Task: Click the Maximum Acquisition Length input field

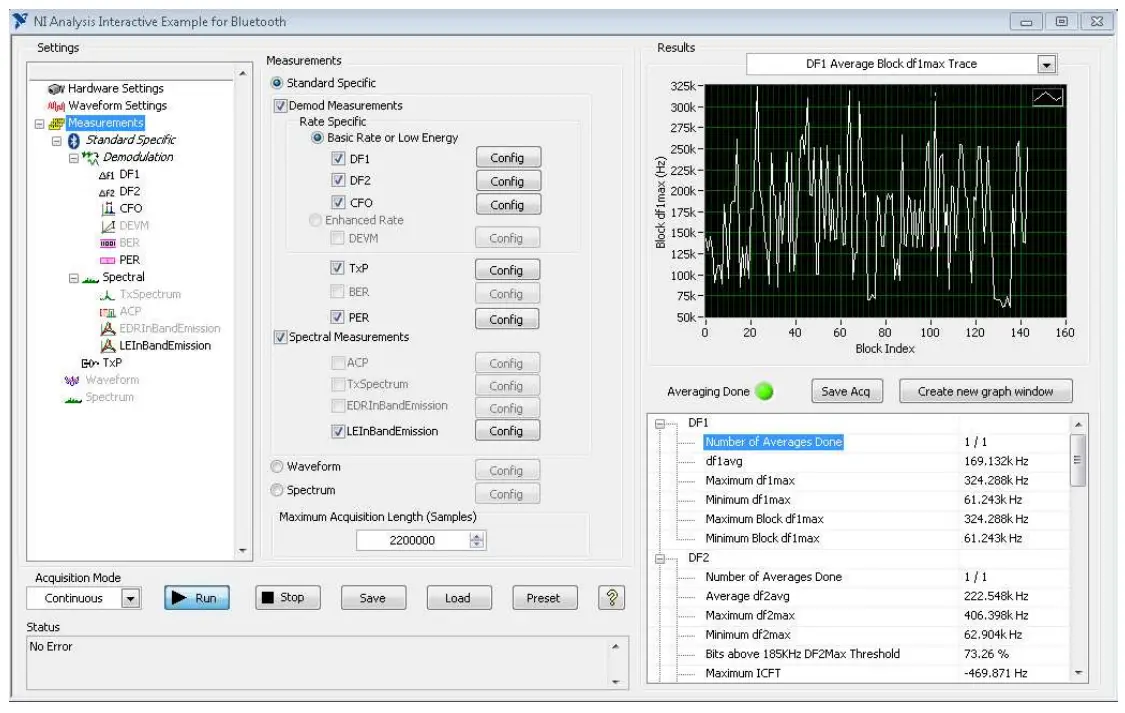Action: click(412, 540)
